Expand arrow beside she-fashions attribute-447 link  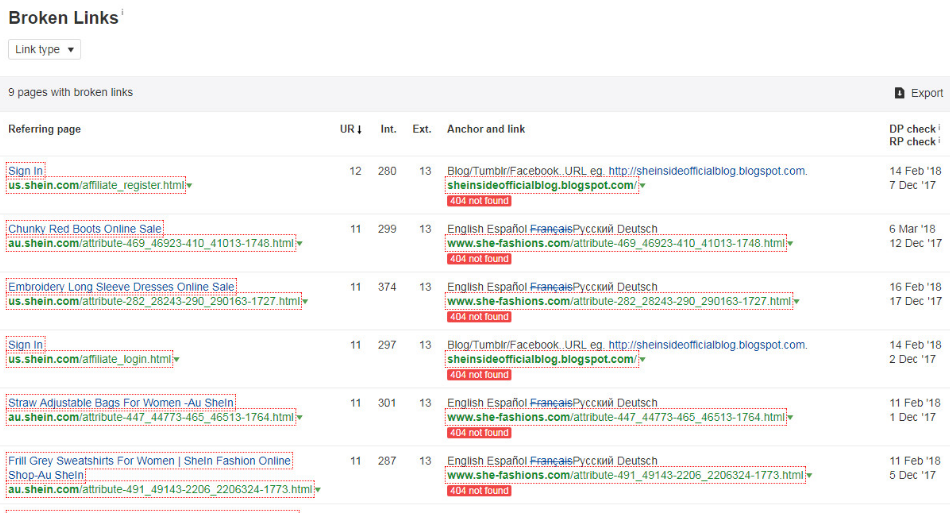(790, 419)
